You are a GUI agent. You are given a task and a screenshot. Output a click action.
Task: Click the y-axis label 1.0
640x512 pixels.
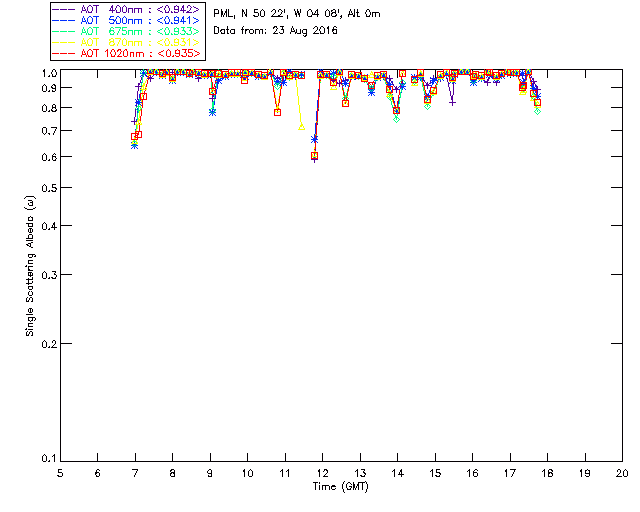[x=49, y=73]
